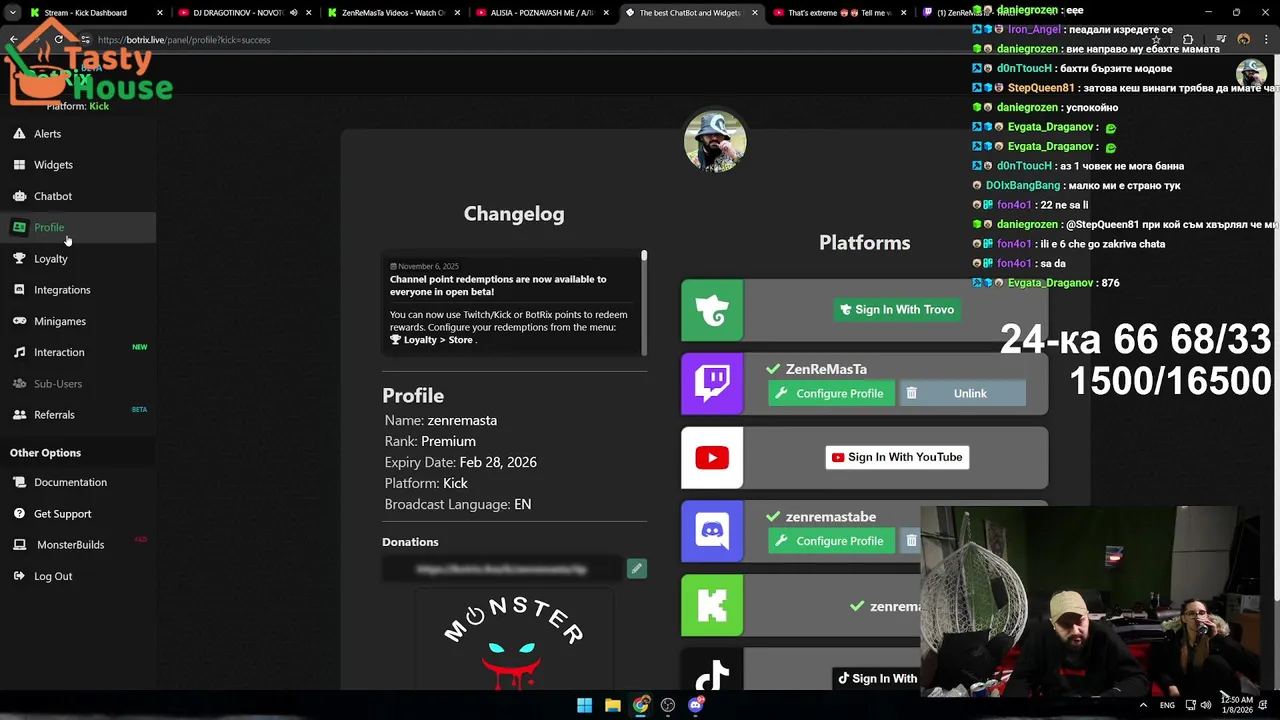Click the blurred Donations URL field

502,569
